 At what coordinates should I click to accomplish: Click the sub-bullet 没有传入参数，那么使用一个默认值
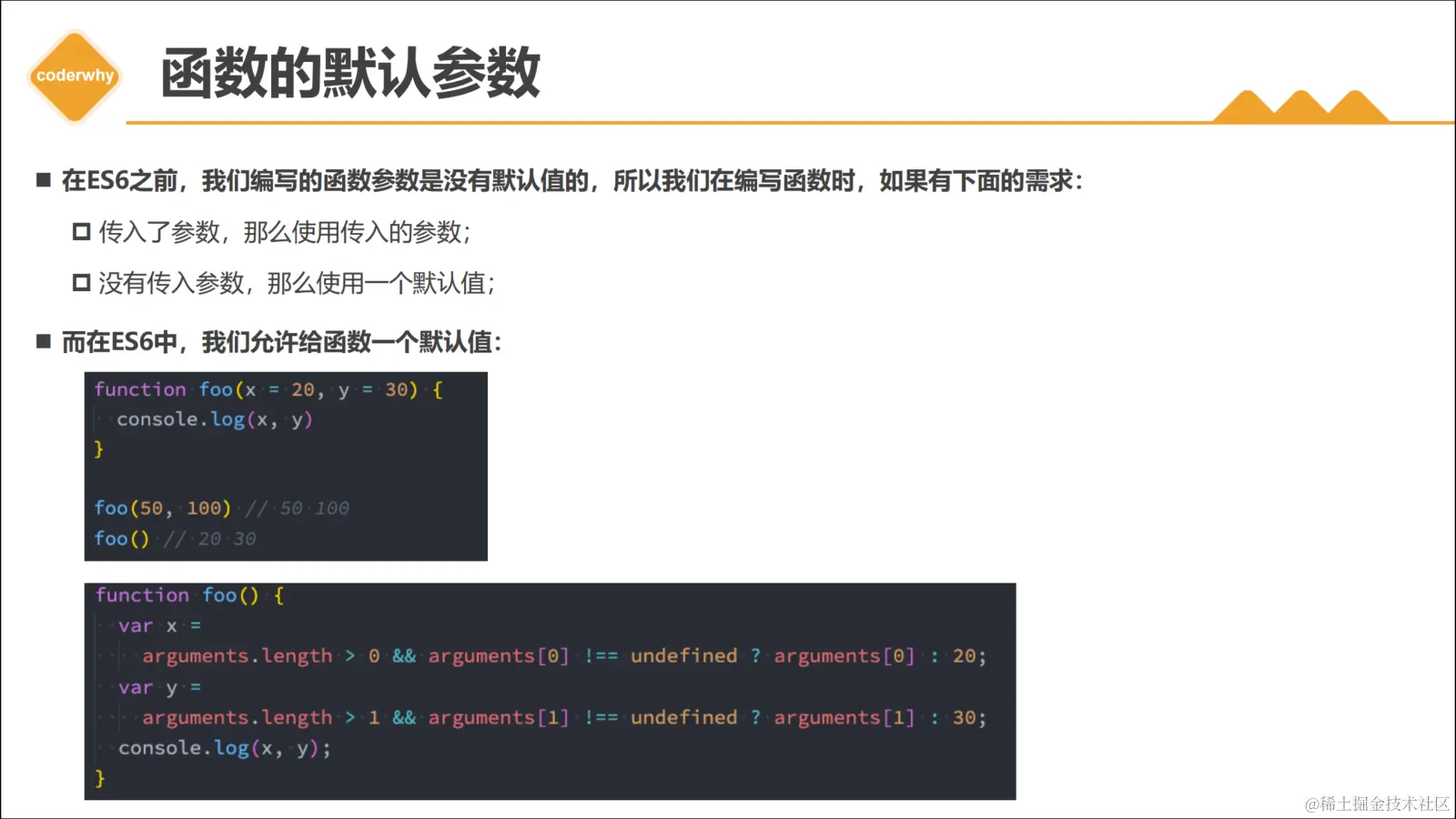296,283
